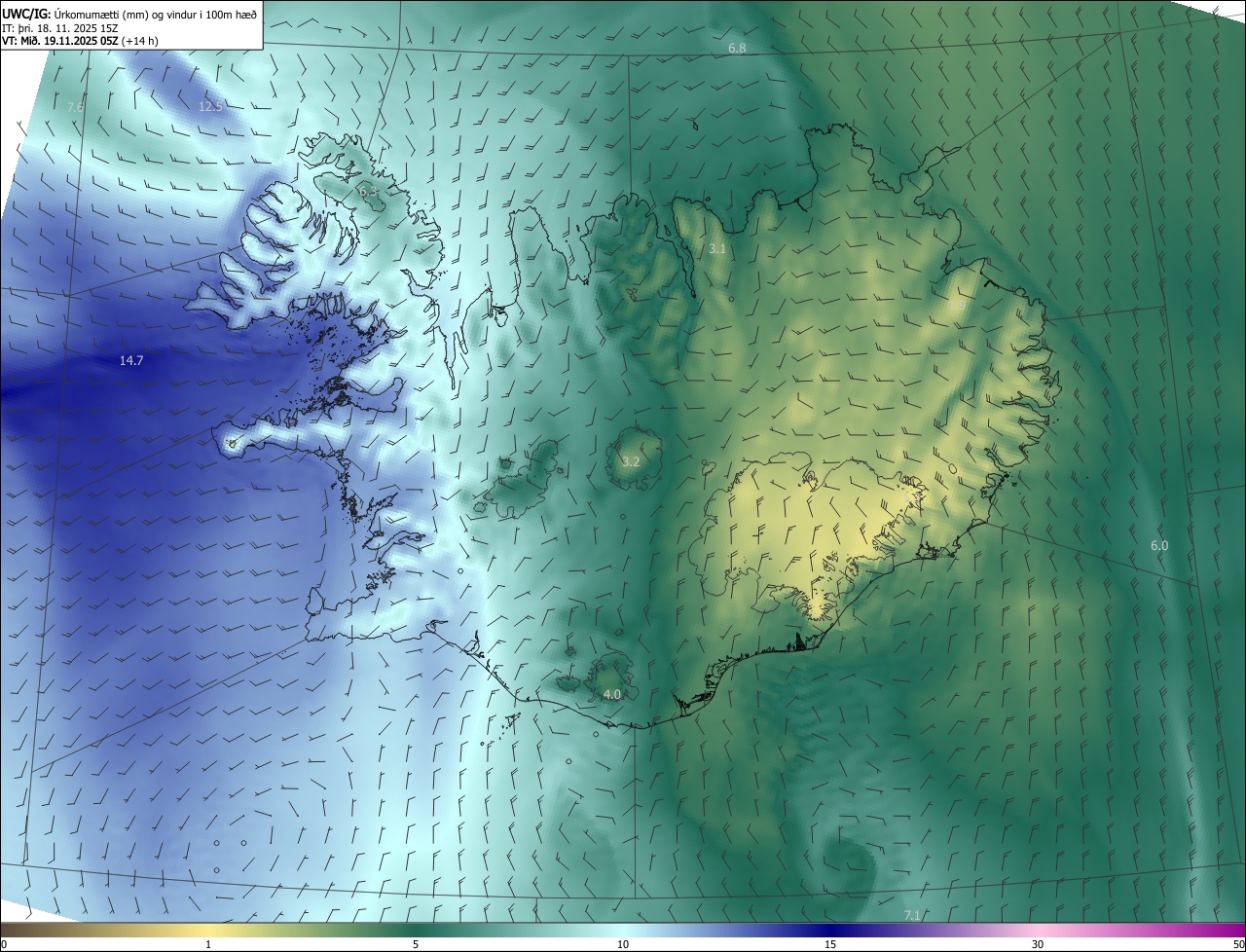Screen dimensions: 1246x952
Task: Click the 14.7 value on the map
Action: (x=131, y=360)
